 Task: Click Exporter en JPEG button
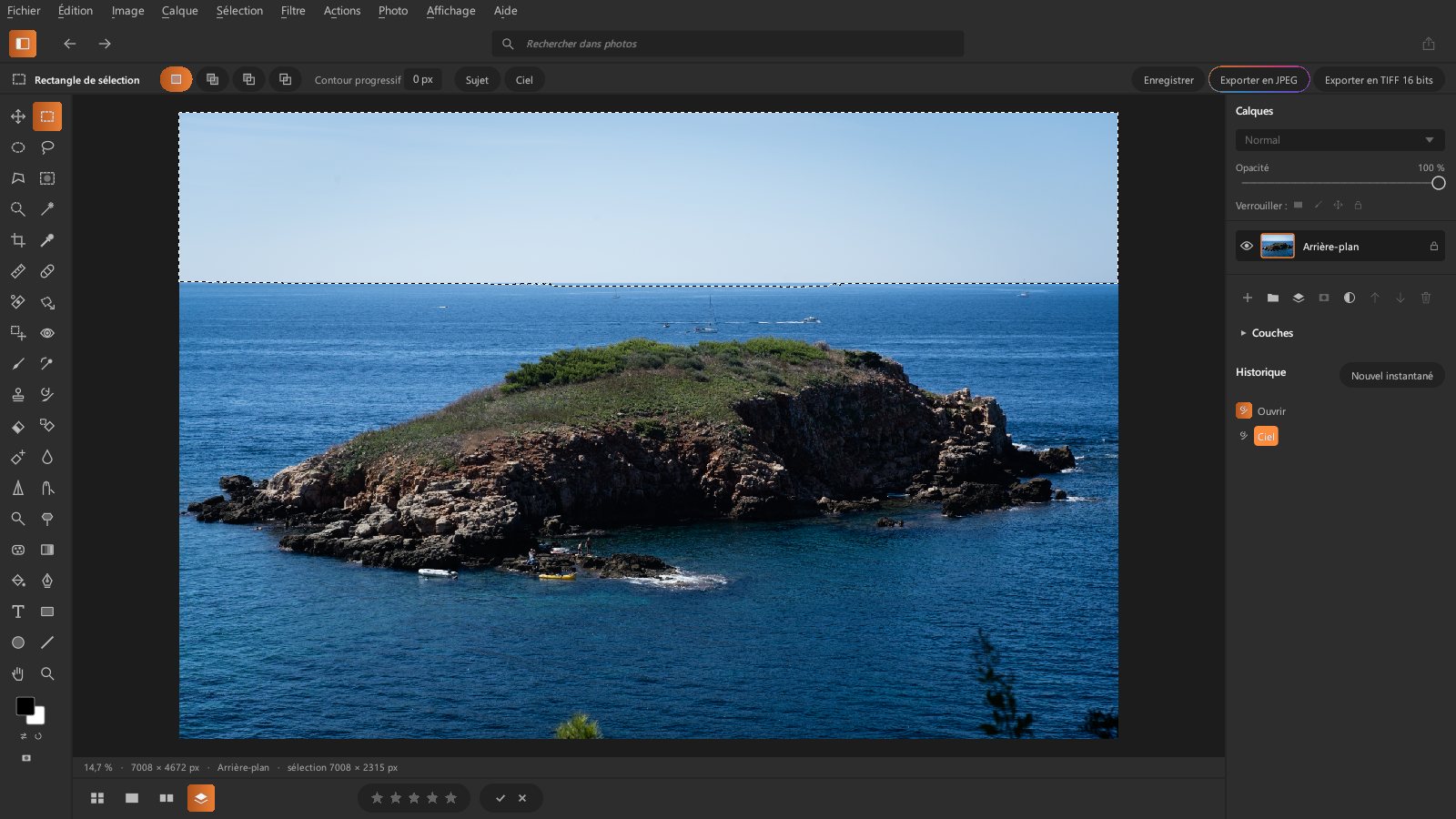[1259, 80]
